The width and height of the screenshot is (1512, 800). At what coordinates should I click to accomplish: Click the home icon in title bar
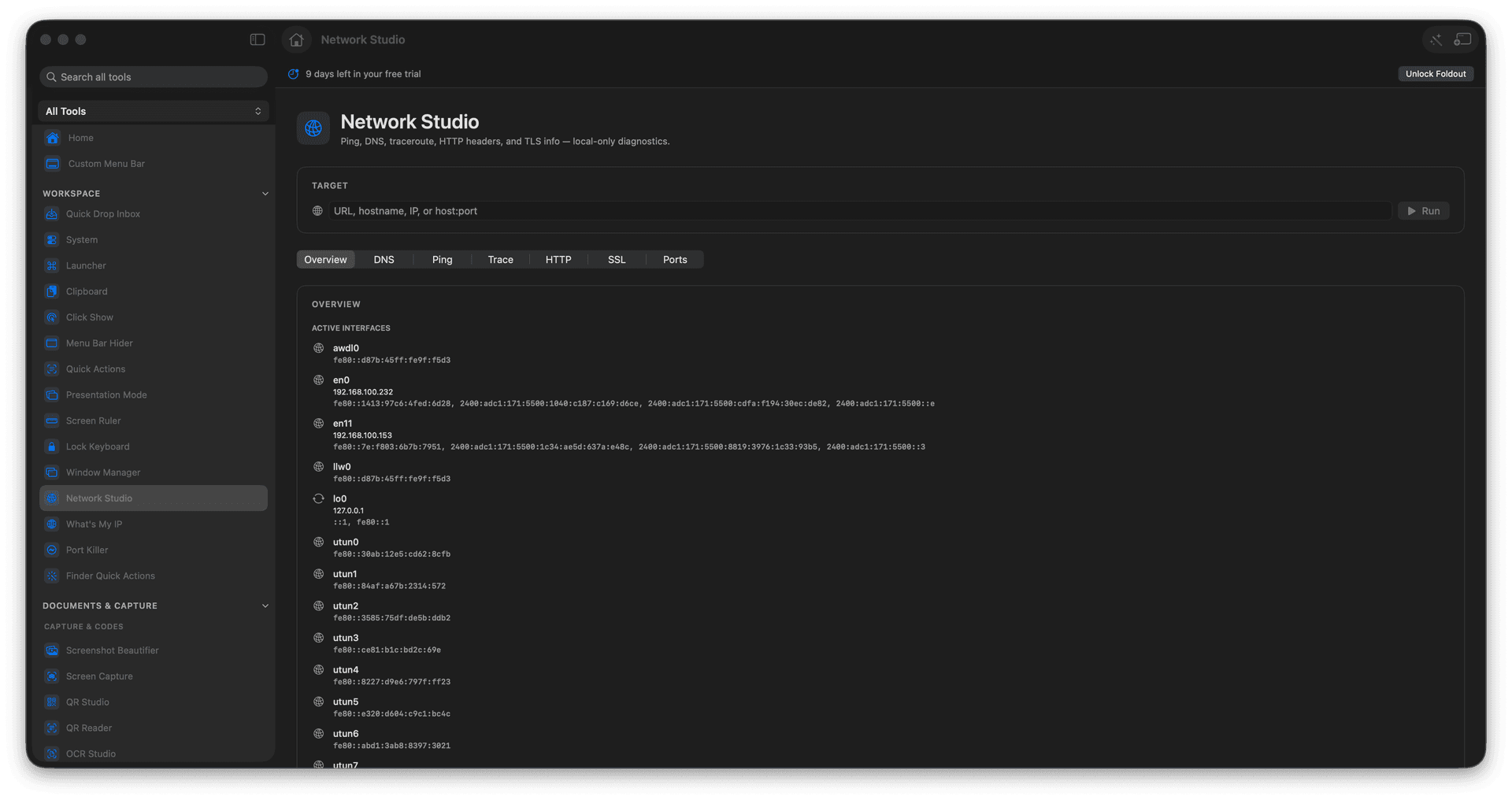click(x=296, y=39)
